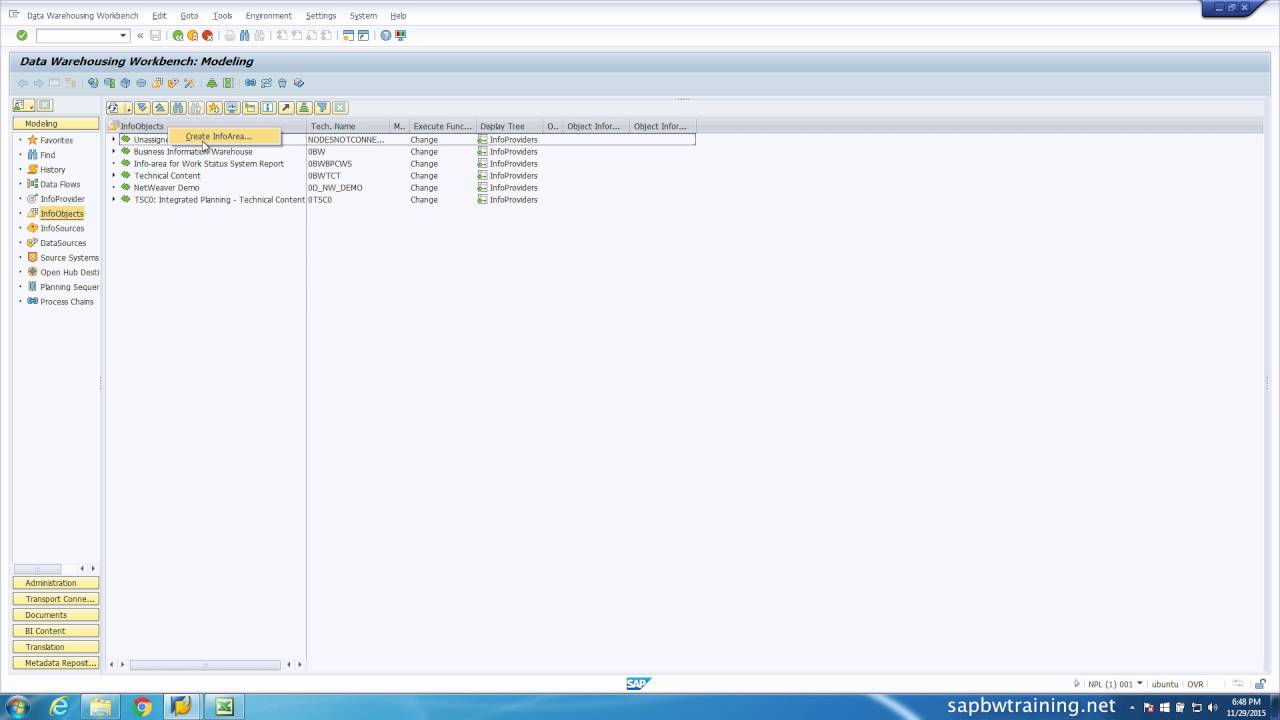This screenshot has height=720, width=1280.
Task: Select DataSources in the Modeling tree
Action: coord(62,243)
